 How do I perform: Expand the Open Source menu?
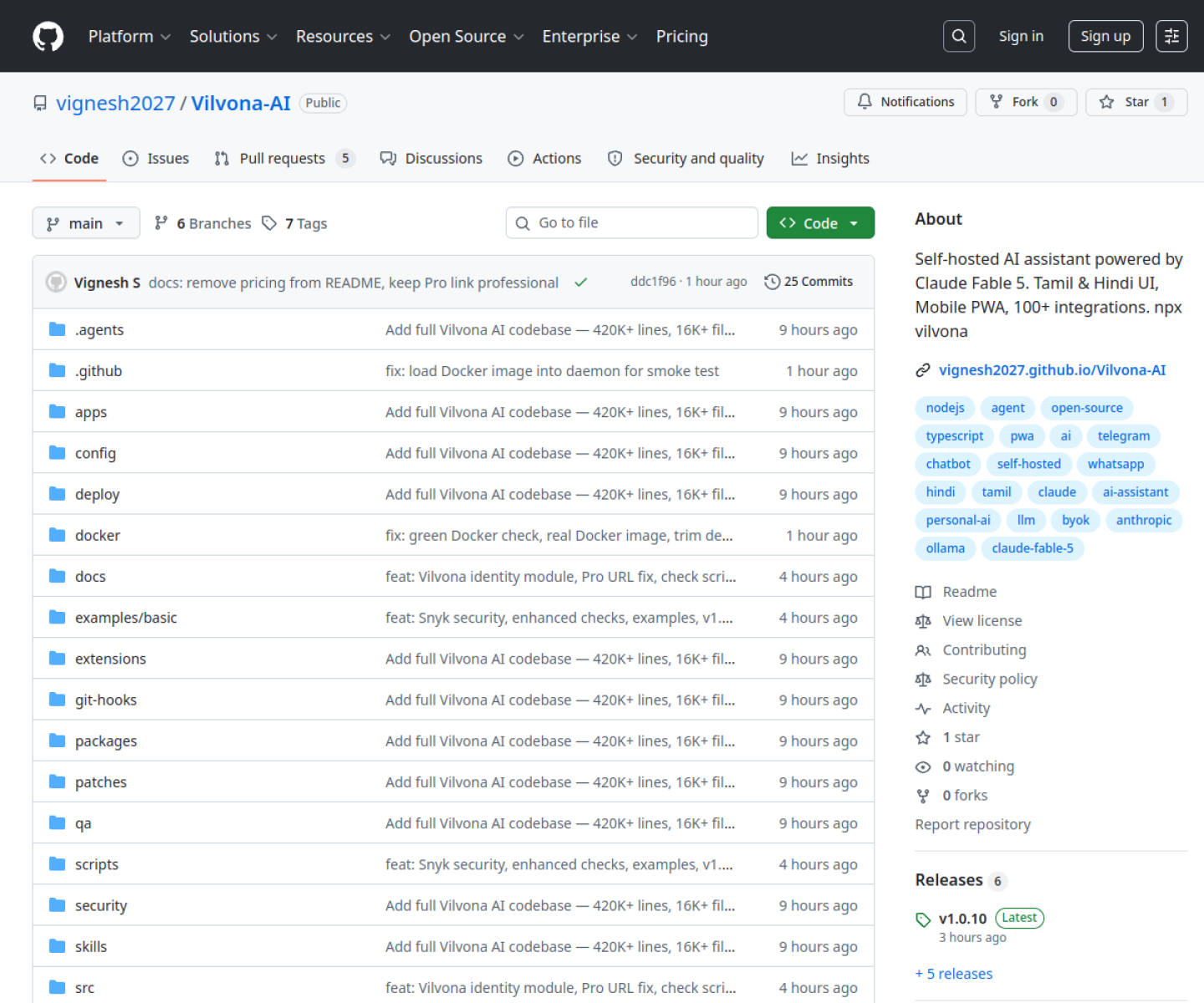pos(467,37)
